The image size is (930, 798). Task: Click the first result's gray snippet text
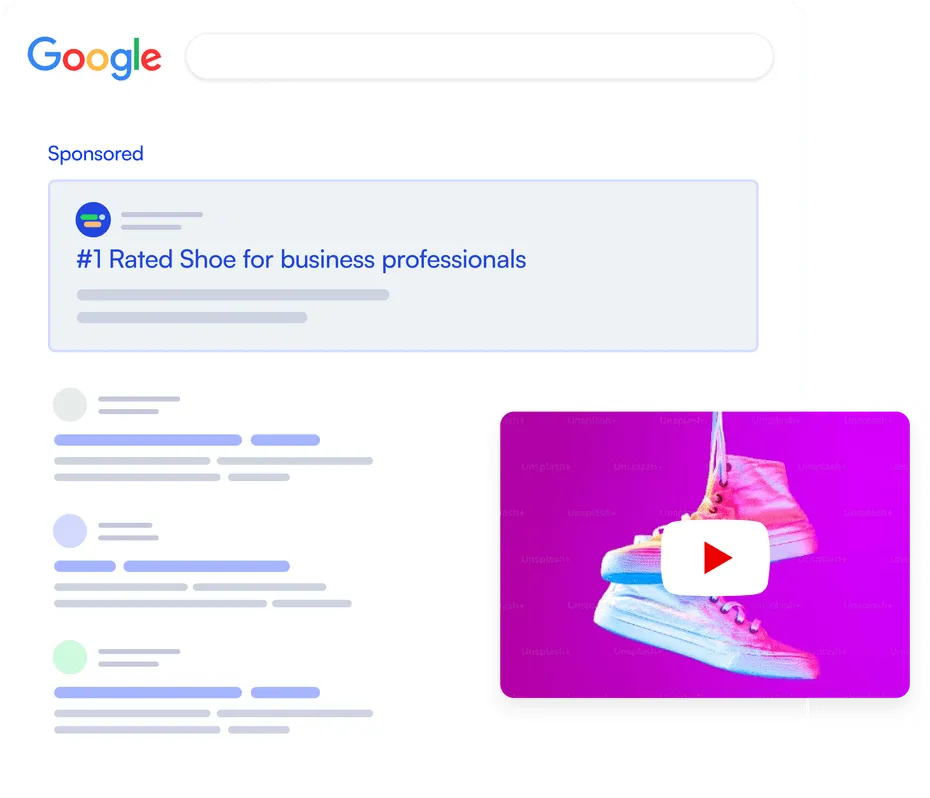[x=213, y=469]
